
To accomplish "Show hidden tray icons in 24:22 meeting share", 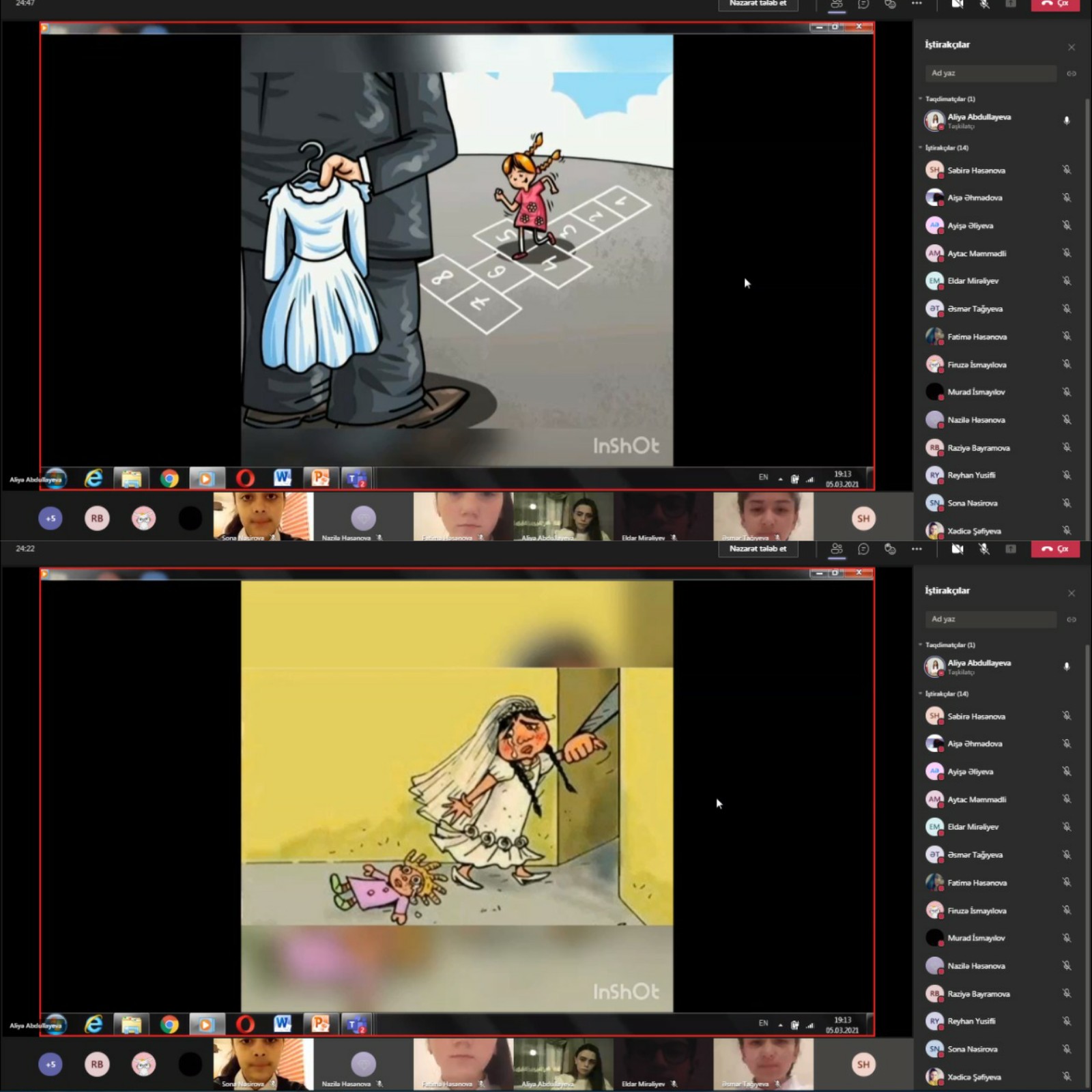I will tap(780, 1025).
